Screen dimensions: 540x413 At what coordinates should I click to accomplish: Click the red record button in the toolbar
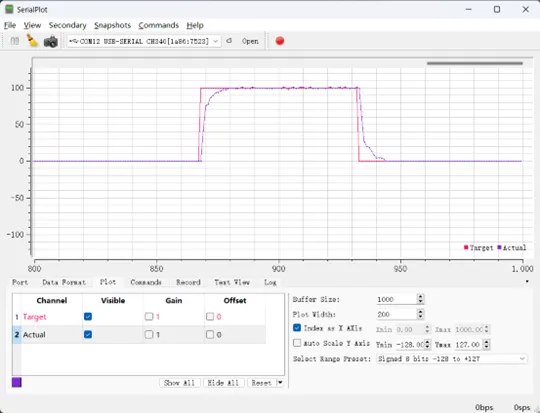click(x=280, y=41)
